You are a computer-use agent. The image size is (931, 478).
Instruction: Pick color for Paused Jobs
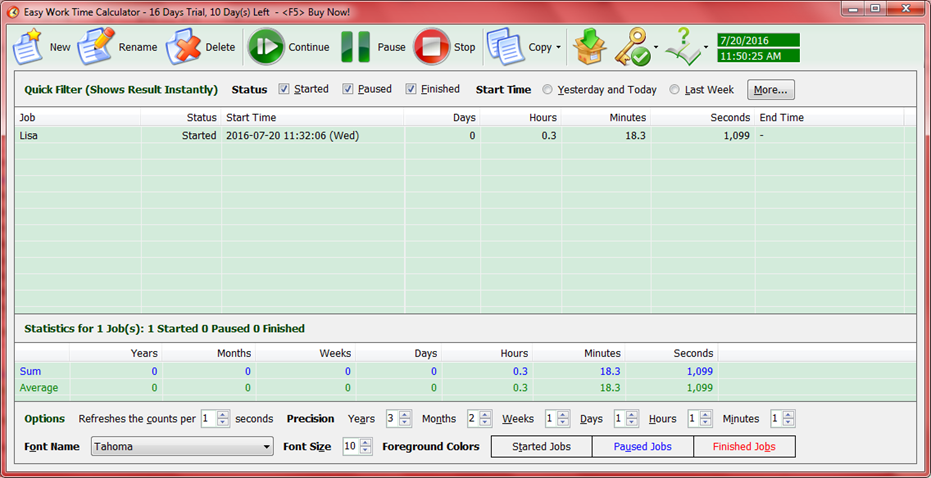coord(643,447)
